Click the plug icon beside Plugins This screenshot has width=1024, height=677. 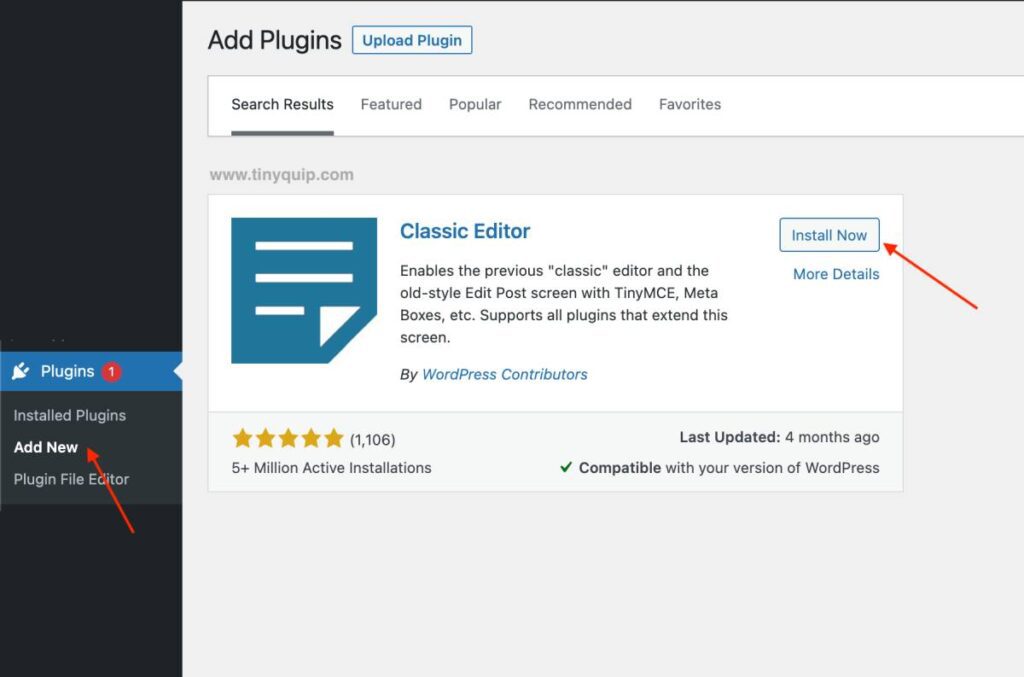[x=21, y=371]
